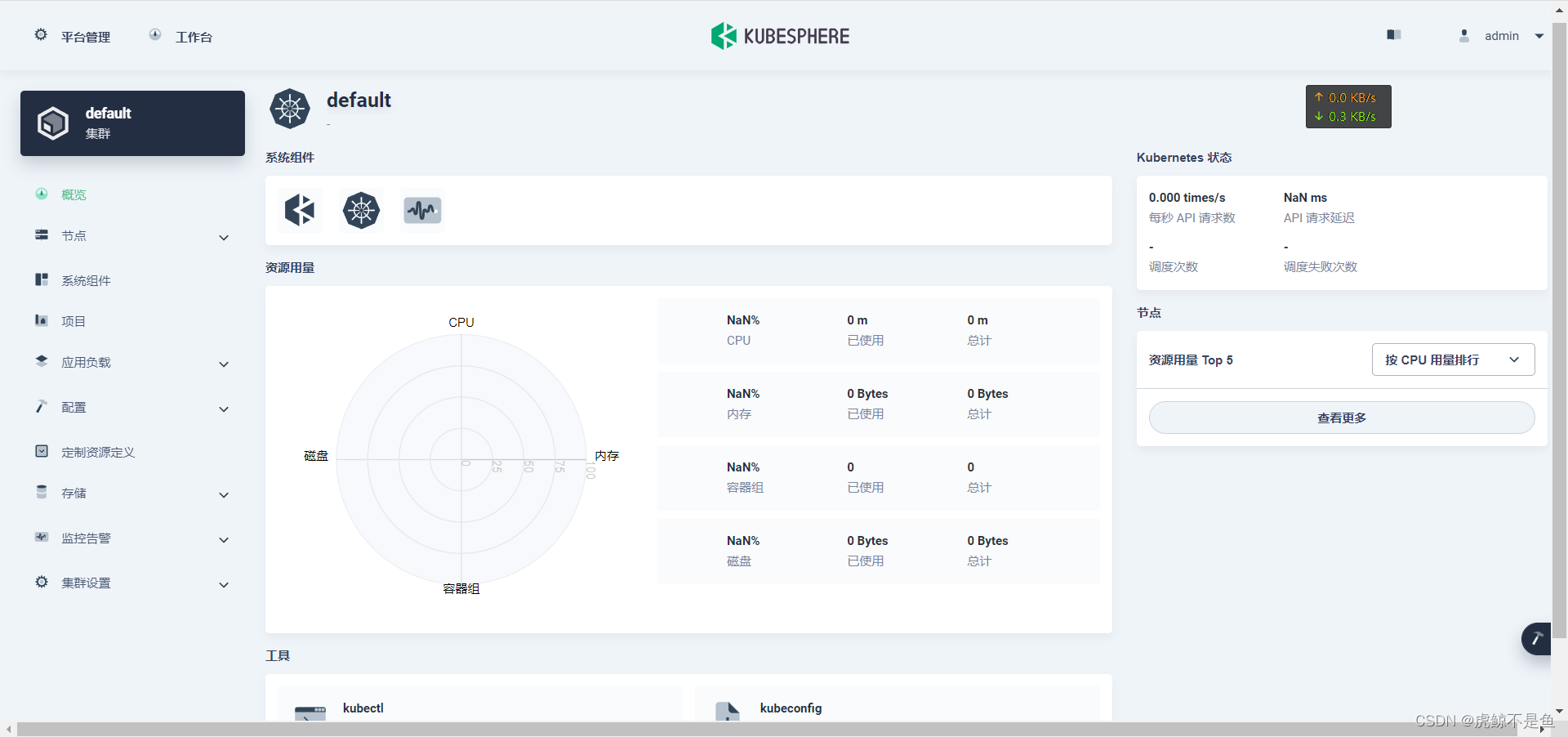Open the 工作台 workbench menu item
The height and width of the screenshot is (737, 1568).
[x=194, y=37]
